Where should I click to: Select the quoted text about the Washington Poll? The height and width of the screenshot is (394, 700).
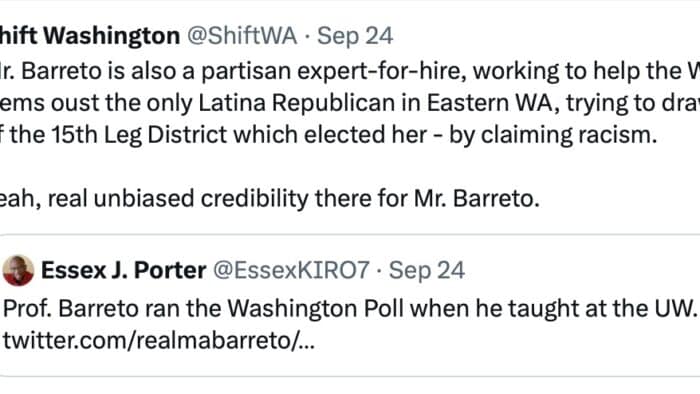tap(350, 309)
